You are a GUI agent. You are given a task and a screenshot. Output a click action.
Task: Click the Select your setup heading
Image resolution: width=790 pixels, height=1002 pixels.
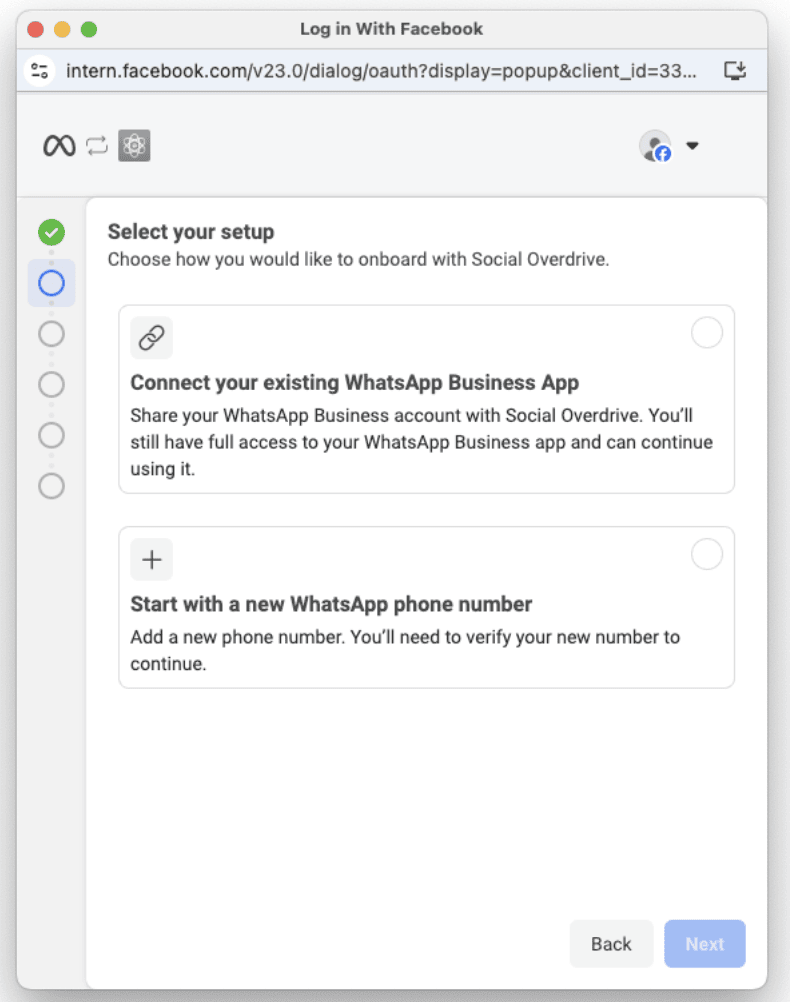191,231
